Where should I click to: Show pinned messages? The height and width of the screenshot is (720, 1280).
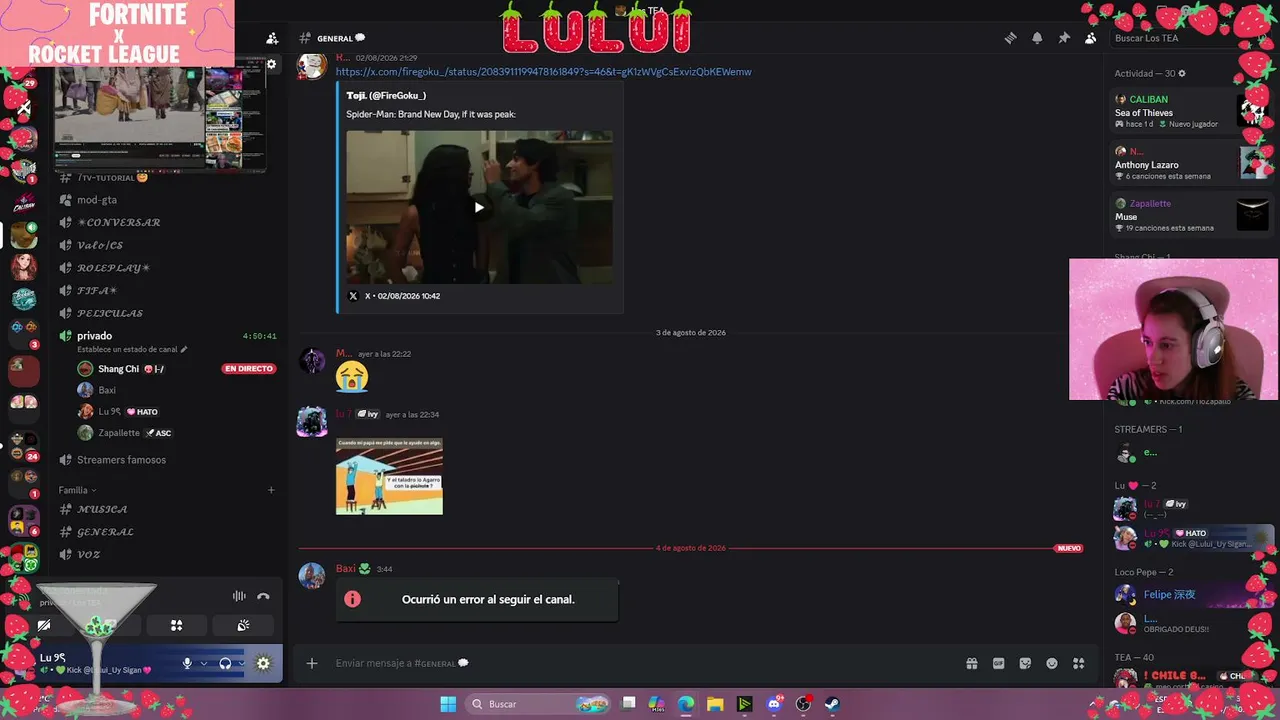(x=1064, y=38)
